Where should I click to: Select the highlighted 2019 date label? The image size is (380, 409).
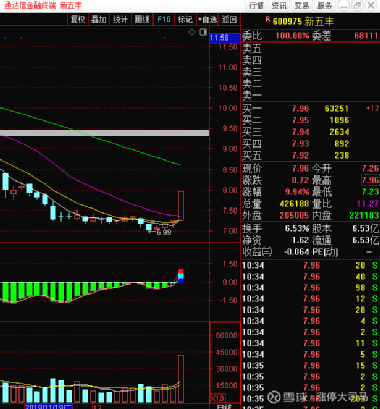pyautogui.click(x=48, y=407)
